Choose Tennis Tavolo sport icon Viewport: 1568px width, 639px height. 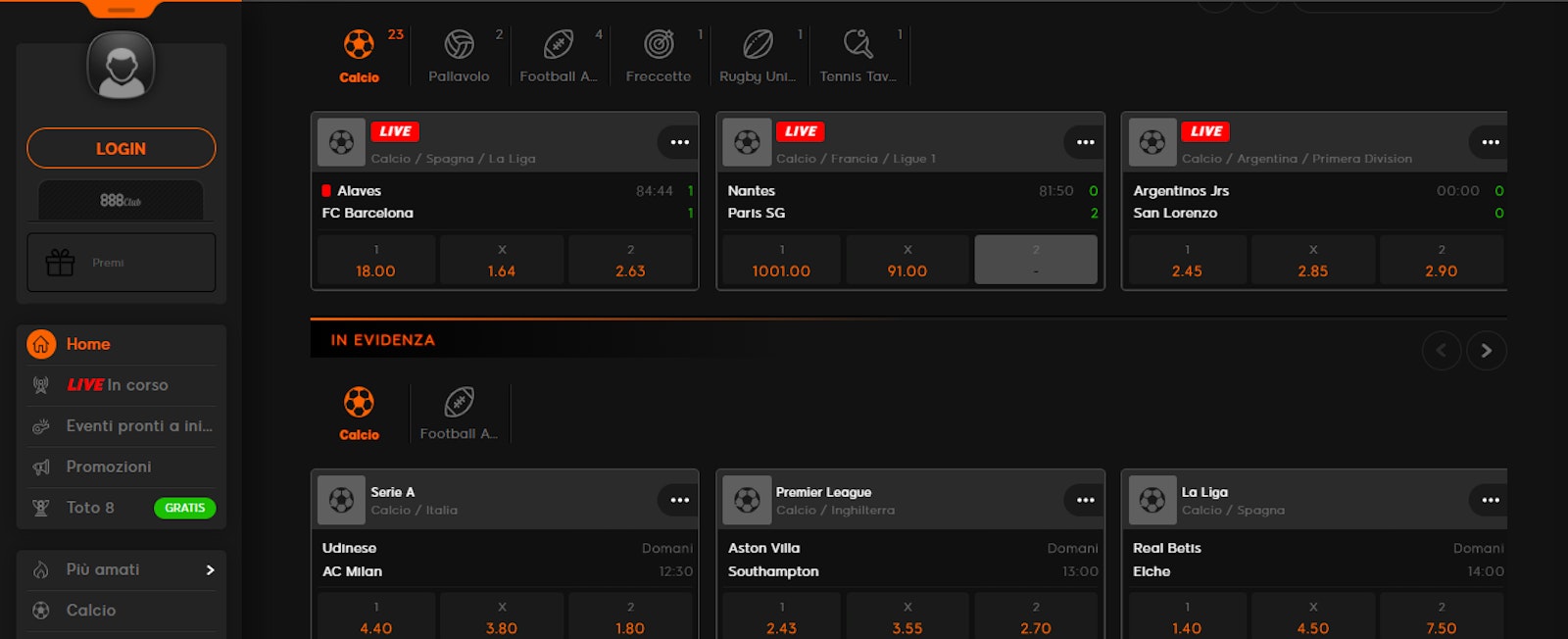tap(857, 45)
